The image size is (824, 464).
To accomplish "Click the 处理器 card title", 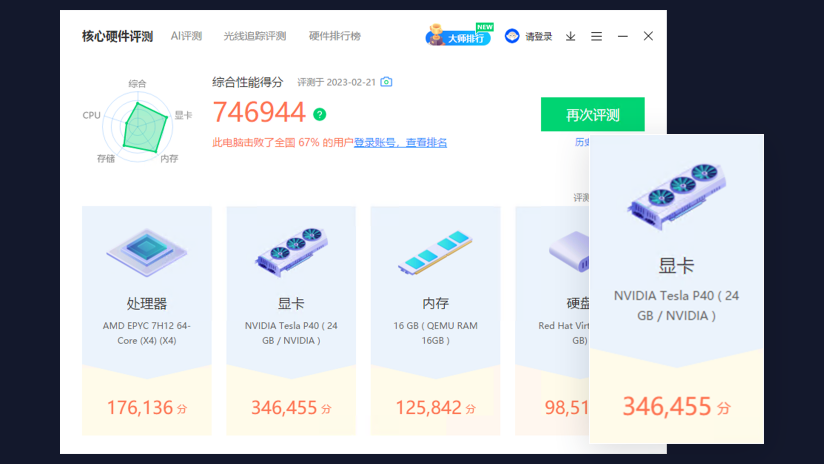I will pyautogui.click(x=147, y=303).
